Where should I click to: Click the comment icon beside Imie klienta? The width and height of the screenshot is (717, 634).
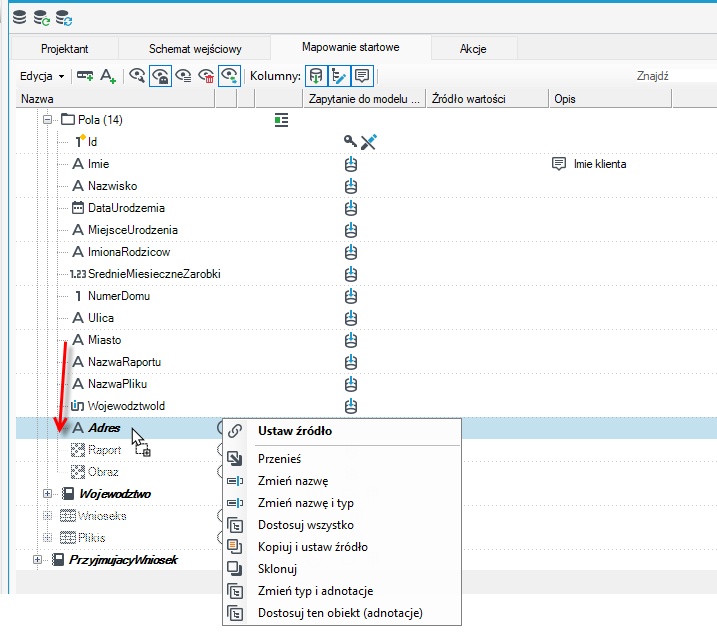pyautogui.click(x=559, y=164)
